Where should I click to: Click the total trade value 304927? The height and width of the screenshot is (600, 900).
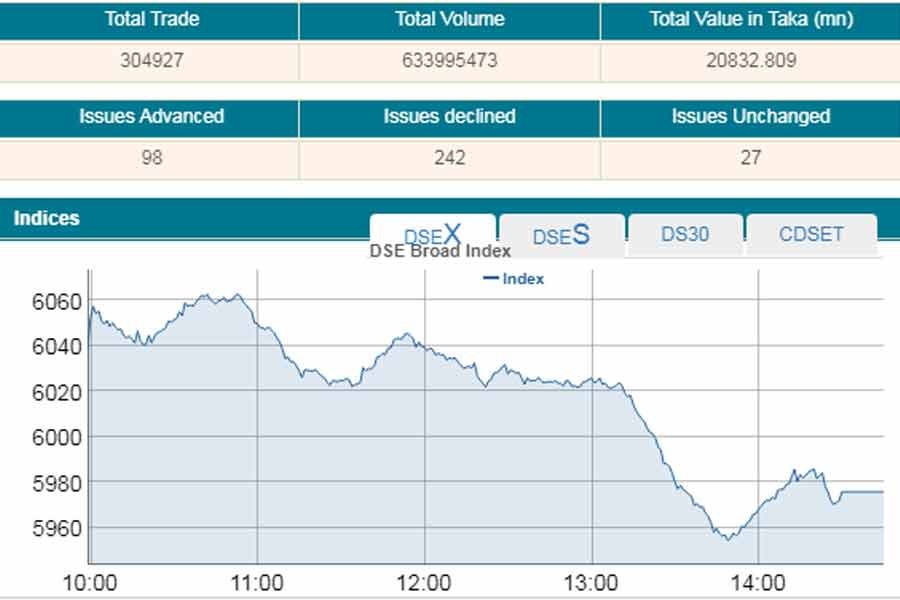point(148,60)
